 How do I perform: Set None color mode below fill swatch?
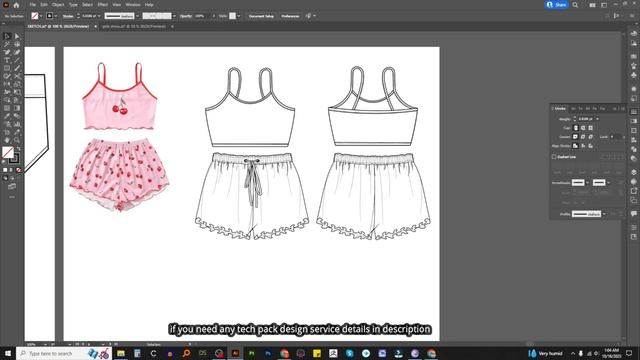pyautogui.click(x=18, y=170)
